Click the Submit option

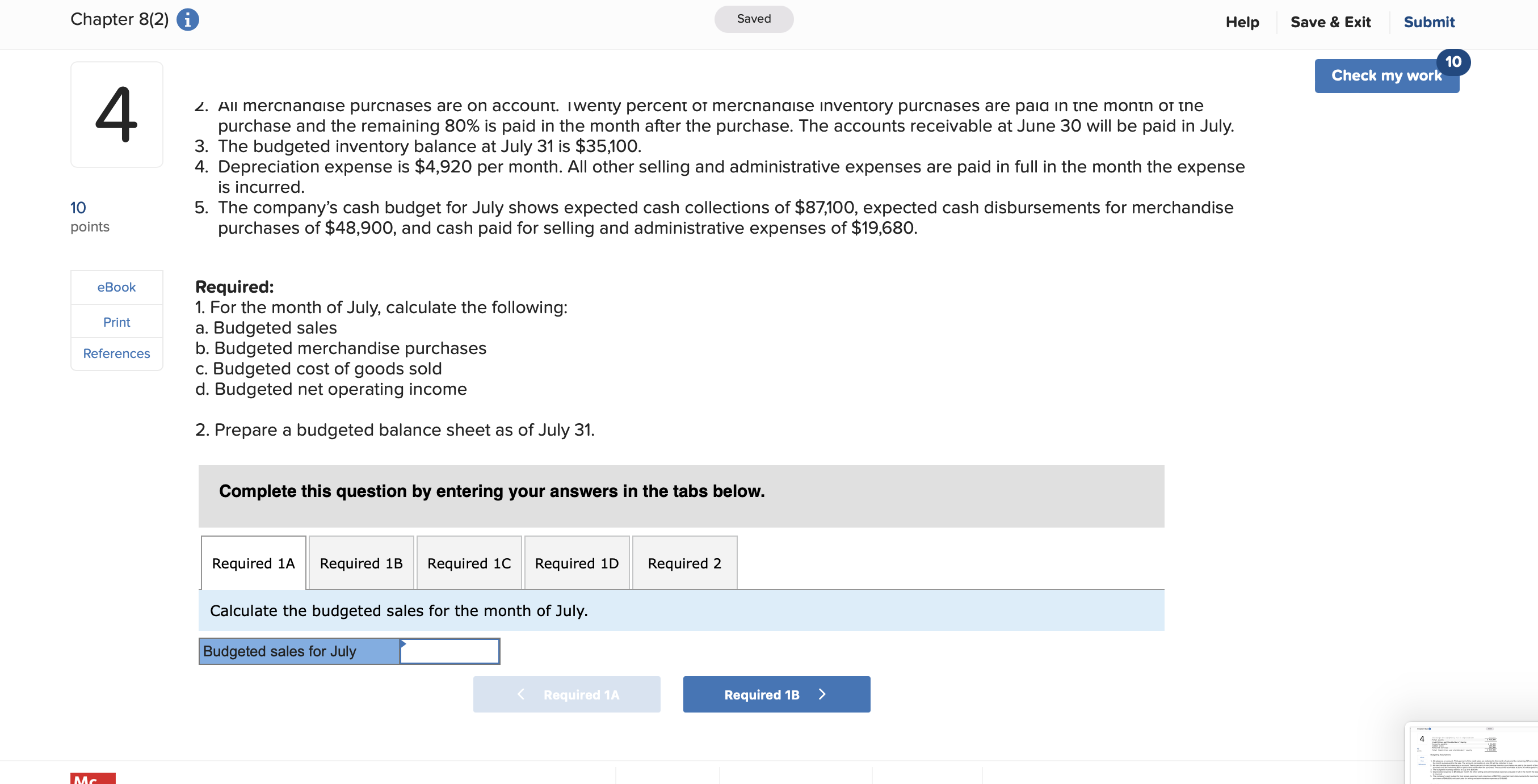1428,22
